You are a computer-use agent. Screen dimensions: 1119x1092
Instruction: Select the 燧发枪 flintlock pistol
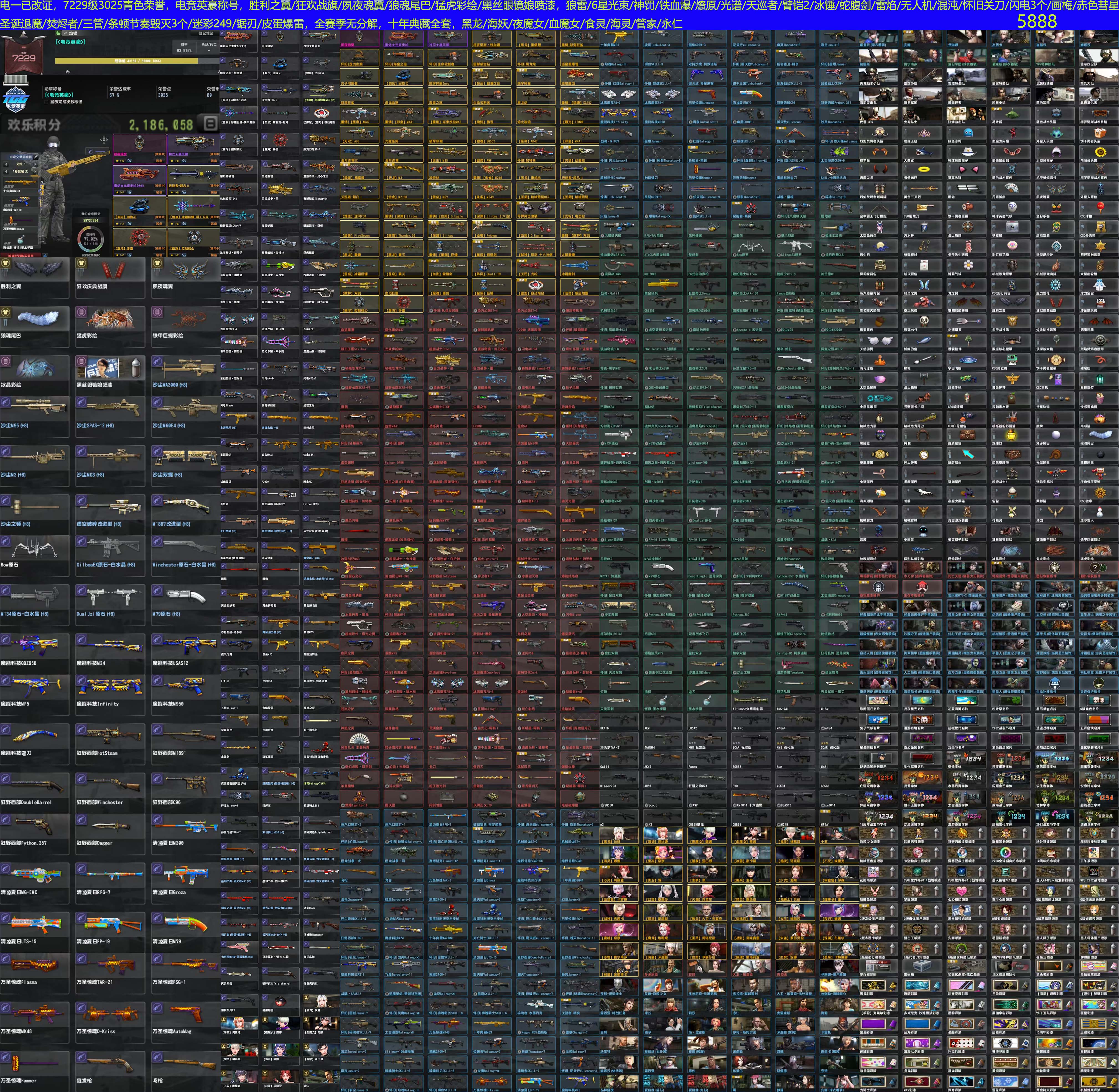(110, 1071)
